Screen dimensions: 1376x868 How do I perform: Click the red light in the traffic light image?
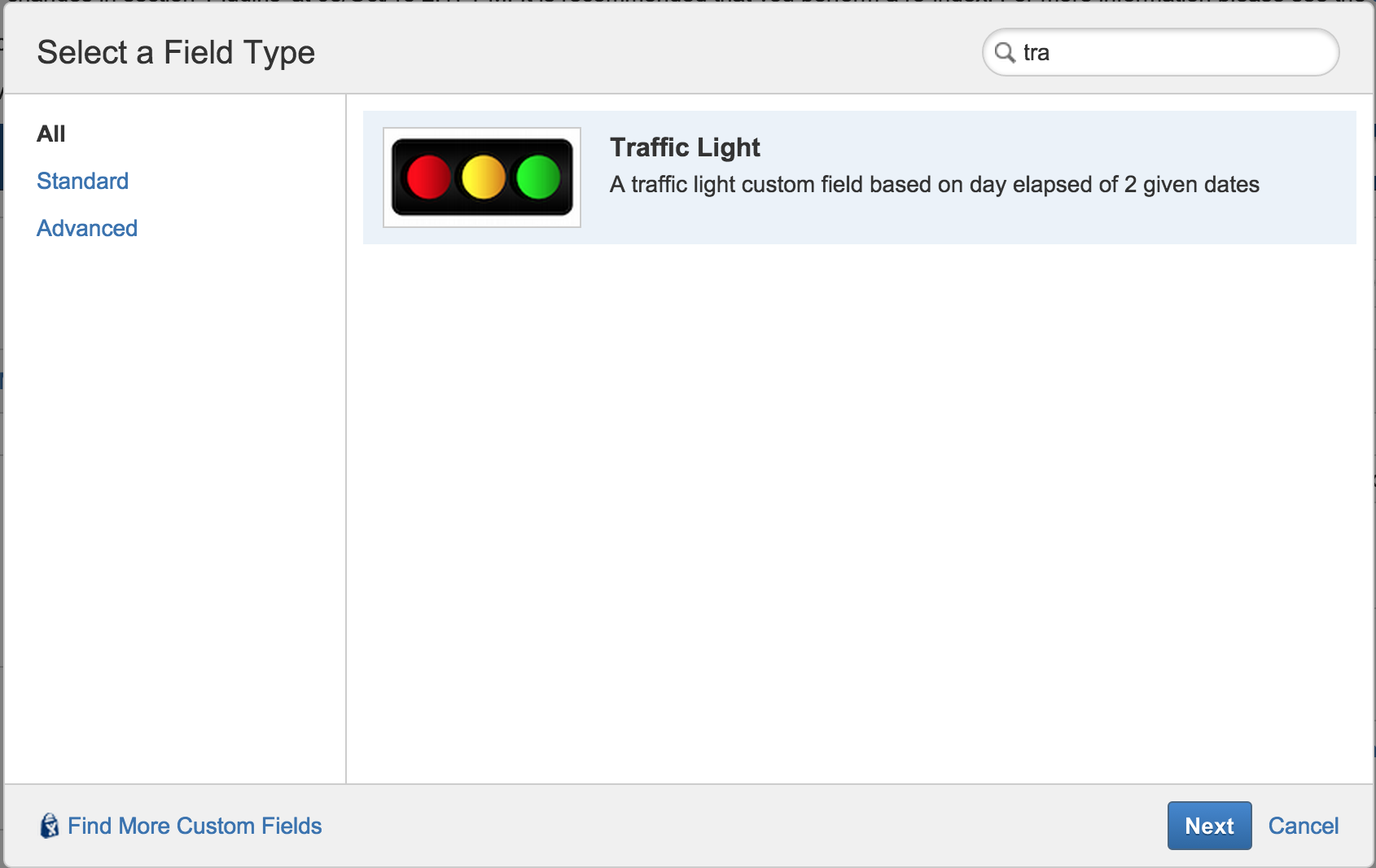point(430,177)
